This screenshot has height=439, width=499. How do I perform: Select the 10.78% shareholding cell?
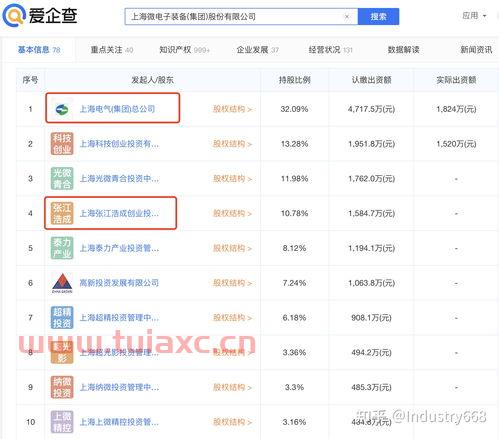(294, 213)
